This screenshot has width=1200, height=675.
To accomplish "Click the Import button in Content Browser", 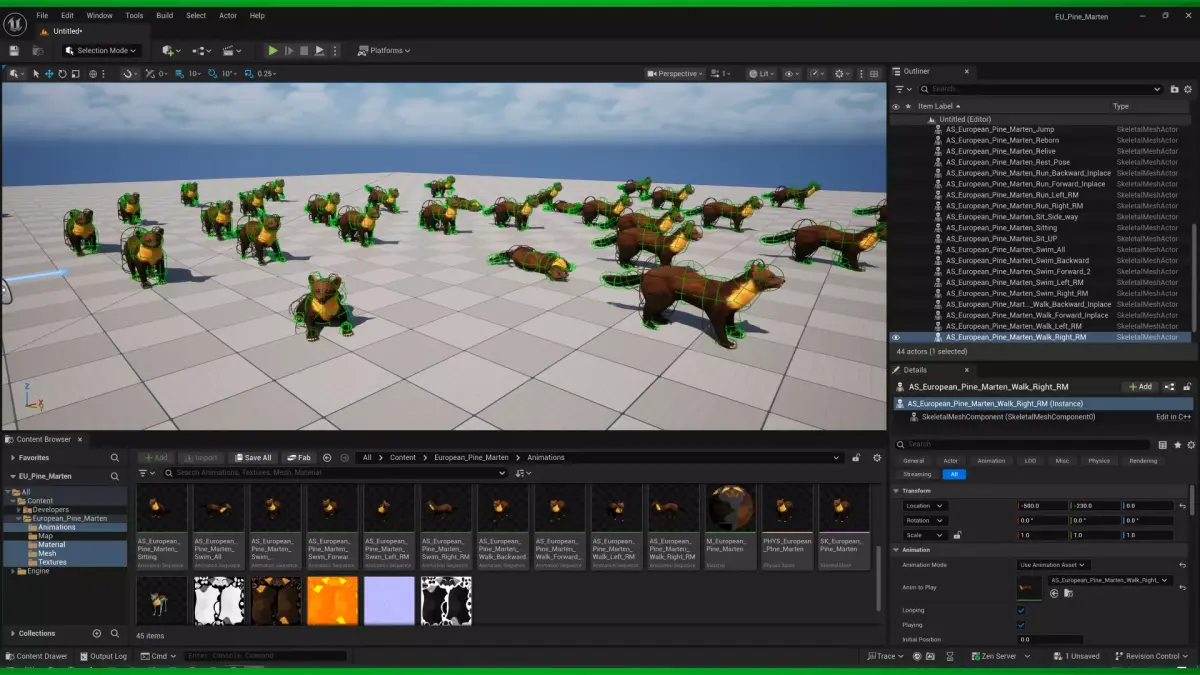I will pyautogui.click(x=203, y=457).
